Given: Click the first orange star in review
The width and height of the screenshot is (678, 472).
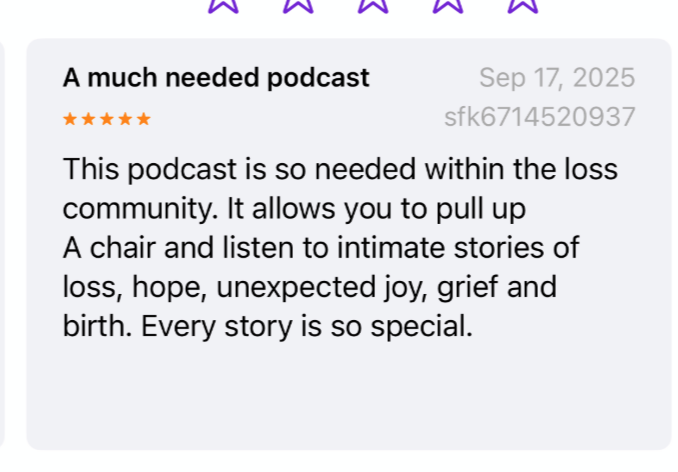Looking at the screenshot, I should click(70, 119).
